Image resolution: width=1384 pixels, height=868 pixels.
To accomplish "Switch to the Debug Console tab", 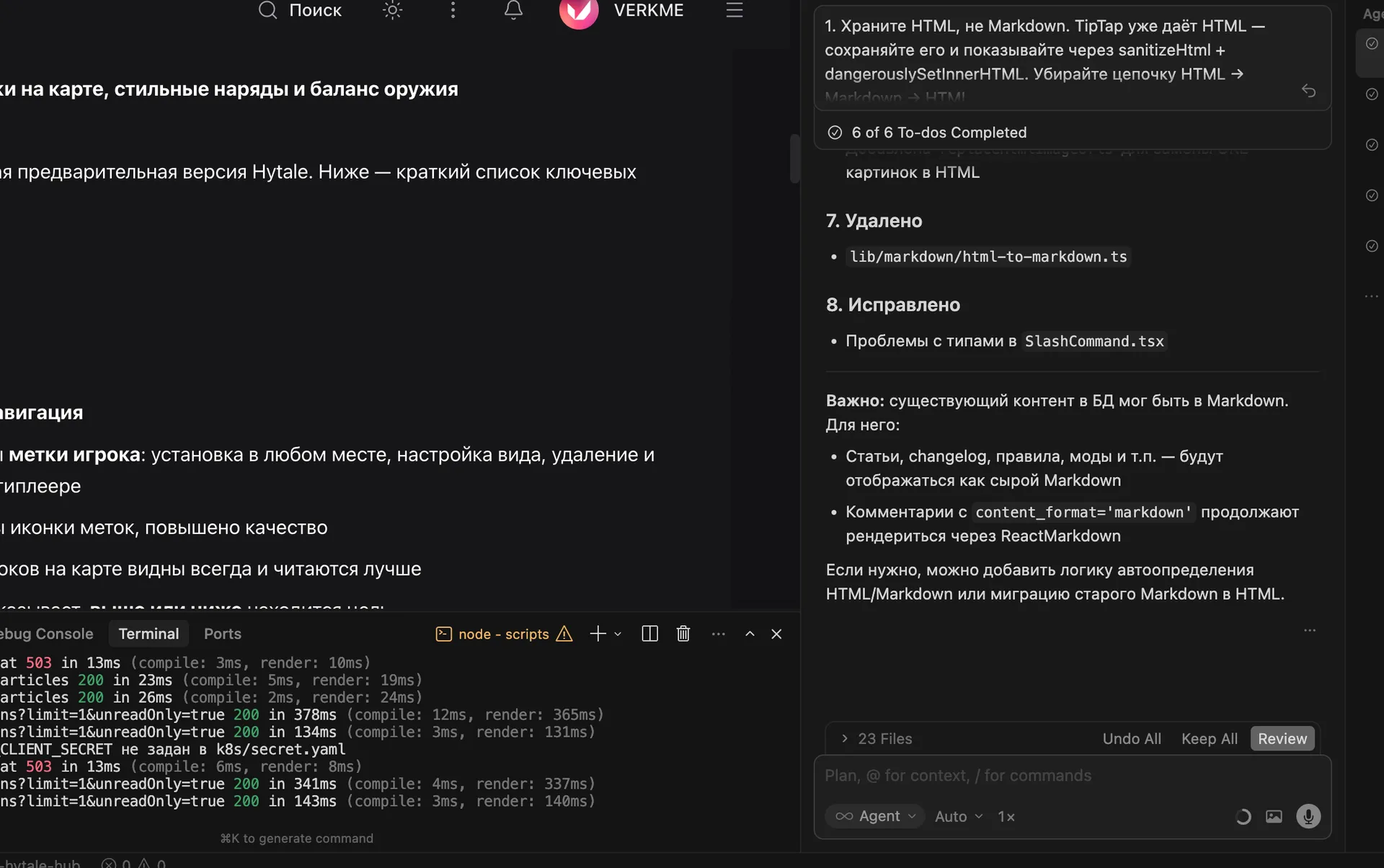I will tap(47, 634).
